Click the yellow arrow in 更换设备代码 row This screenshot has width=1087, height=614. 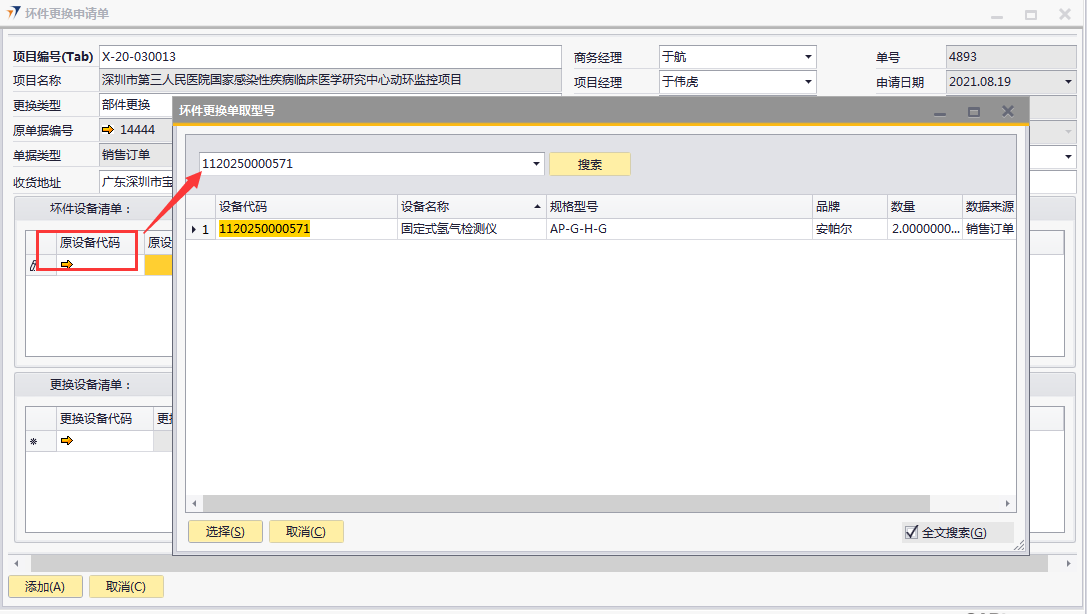pos(67,441)
